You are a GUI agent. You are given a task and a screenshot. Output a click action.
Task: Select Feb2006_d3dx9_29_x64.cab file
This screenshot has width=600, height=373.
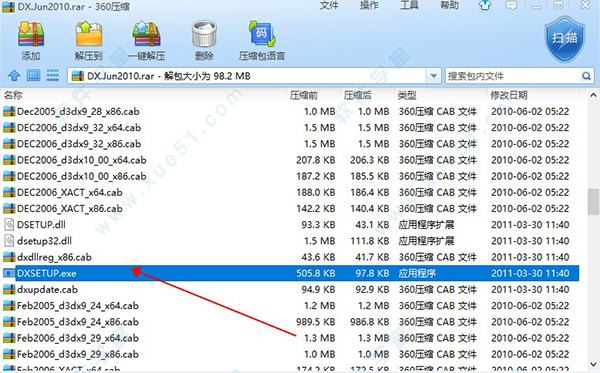coord(78,338)
